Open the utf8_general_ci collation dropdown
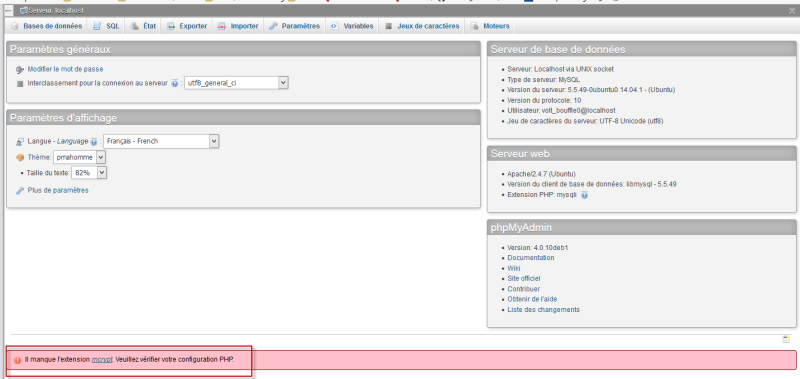800x379 pixels. click(x=236, y=83)
